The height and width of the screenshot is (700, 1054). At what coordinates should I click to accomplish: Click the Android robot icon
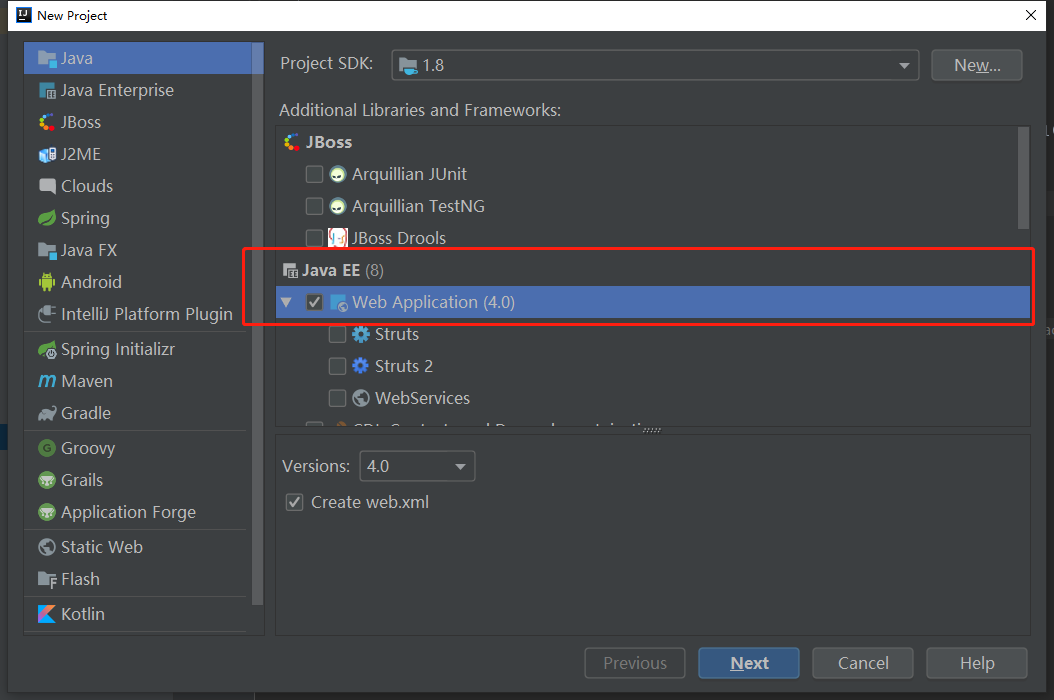coord(47,282)
